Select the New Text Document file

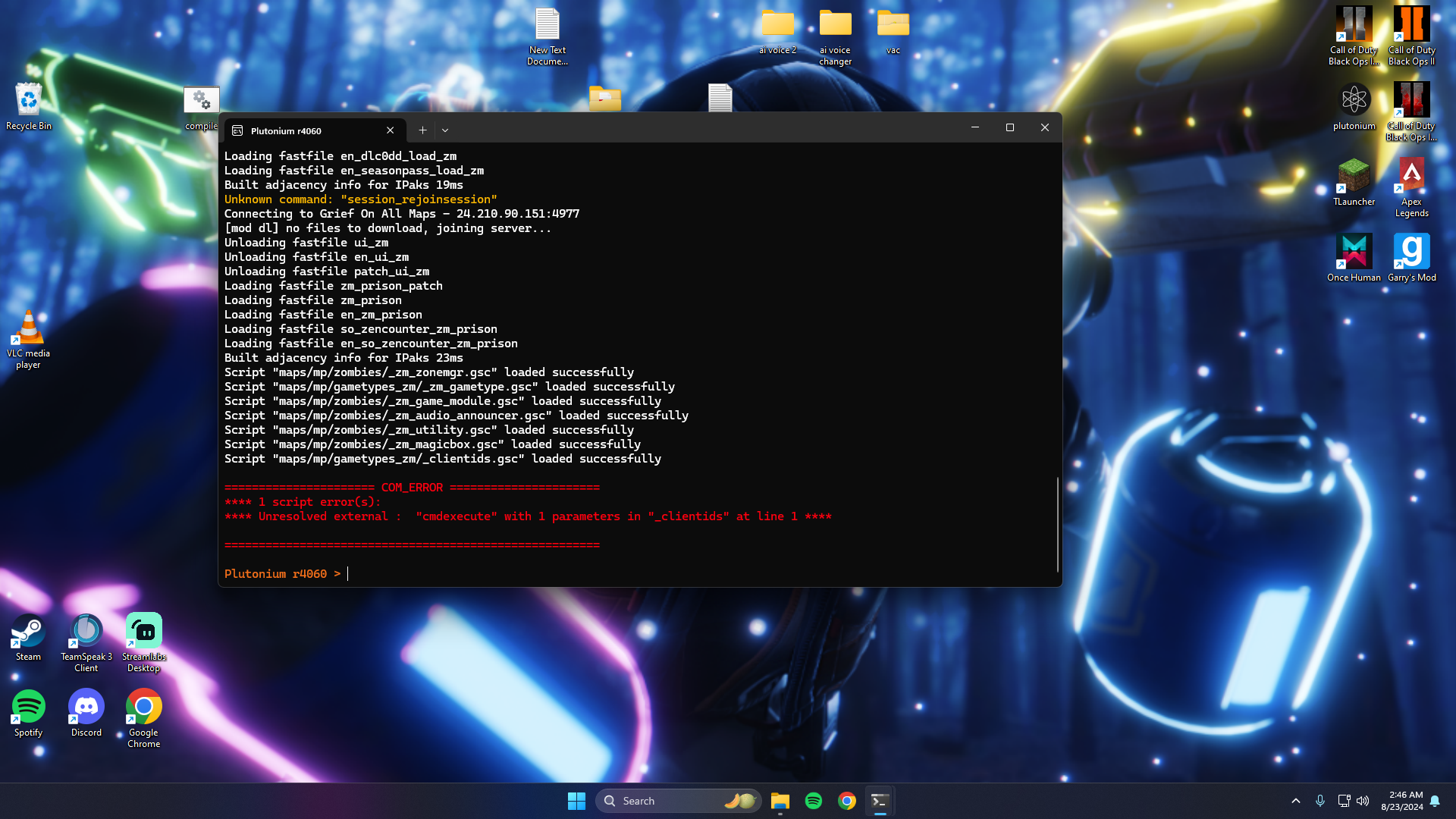pyautogui.click(x=548, y=36)
